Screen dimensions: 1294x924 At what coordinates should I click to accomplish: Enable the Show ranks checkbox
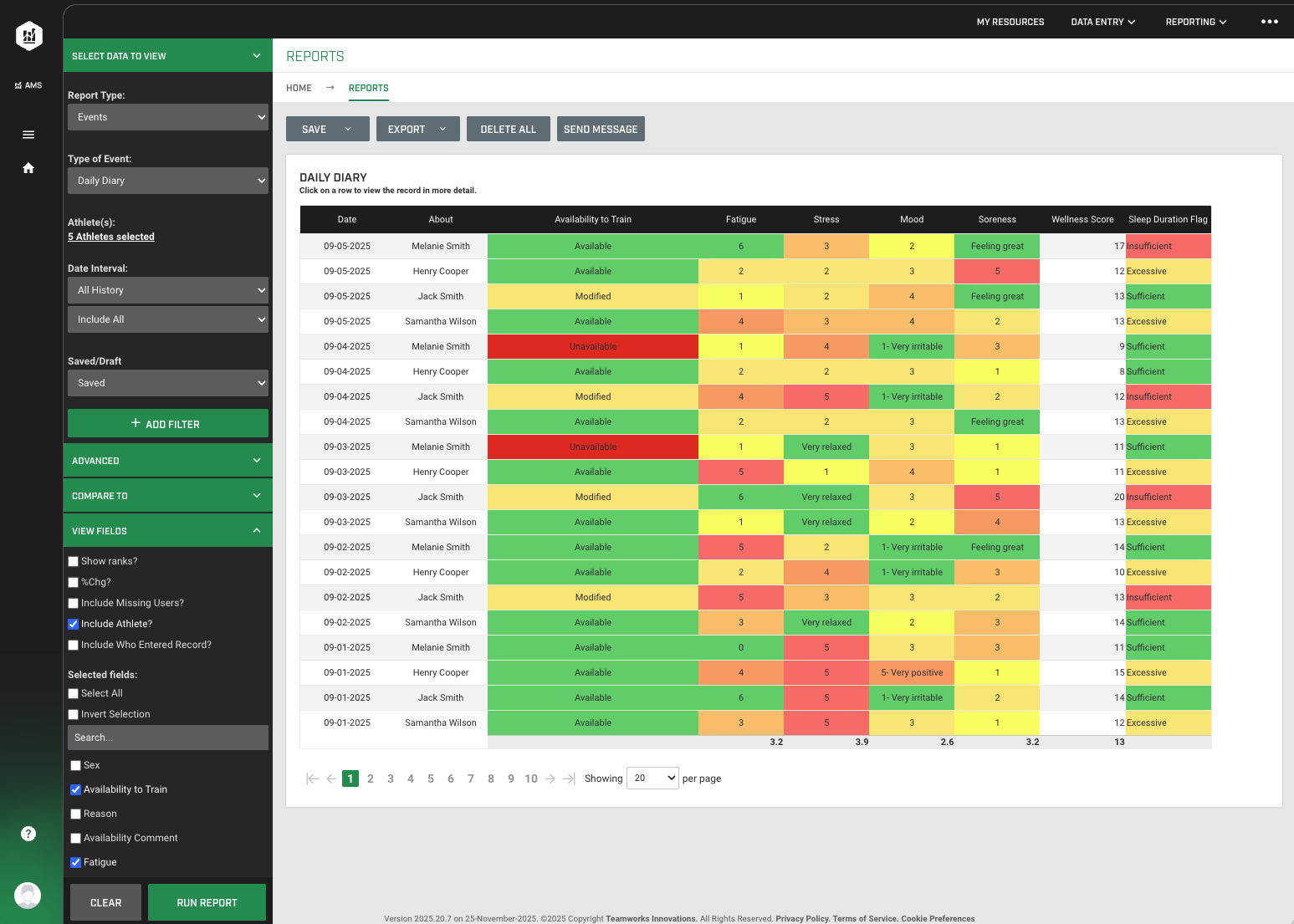pos(73,561)
